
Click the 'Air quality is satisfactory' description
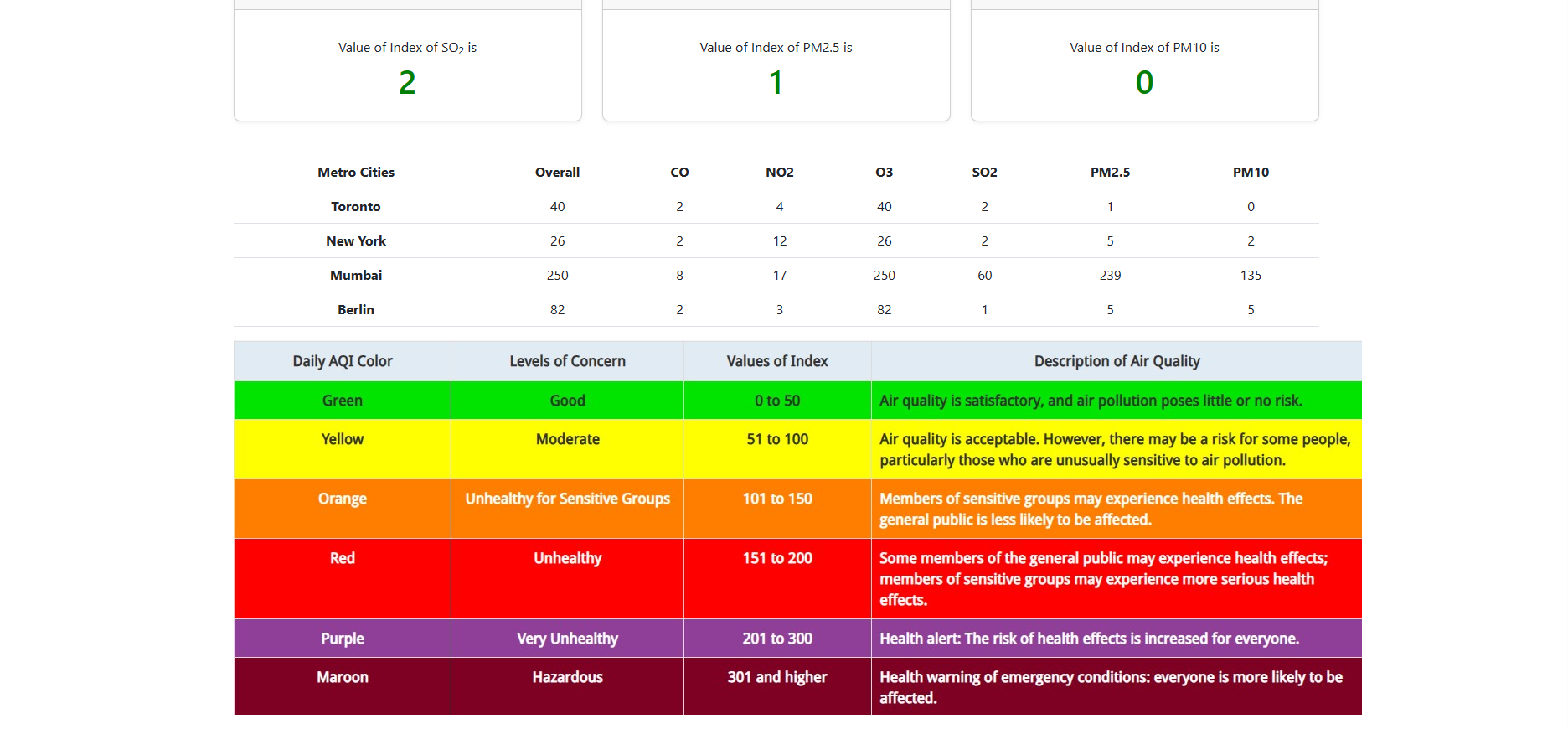pos(1117,401)
